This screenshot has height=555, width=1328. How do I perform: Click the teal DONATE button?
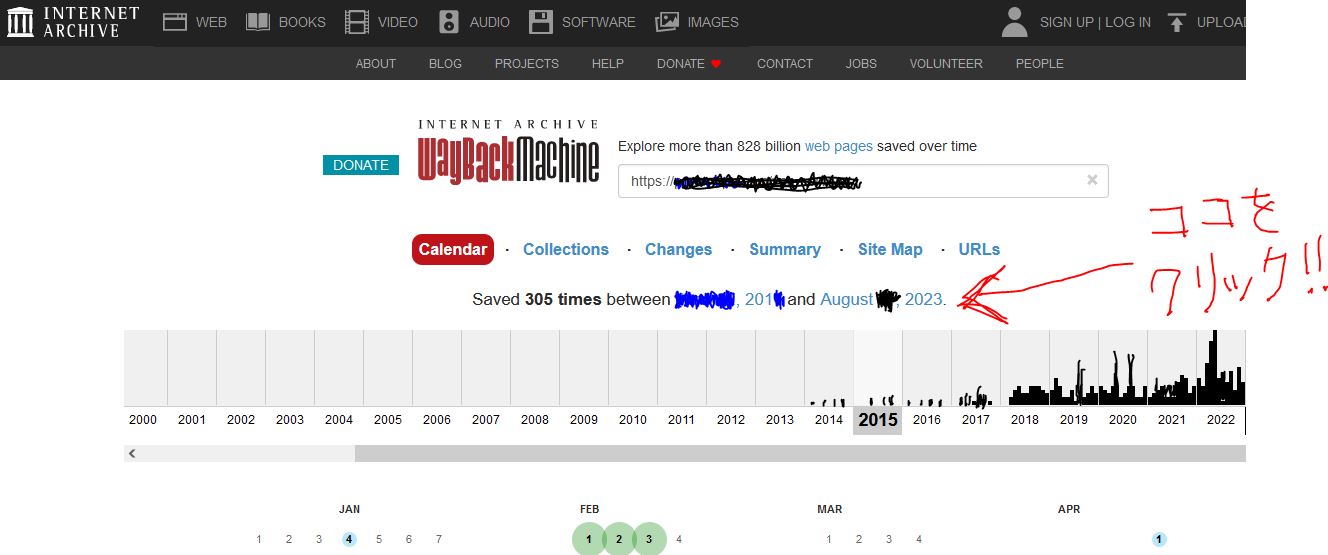tap(361, 165)
